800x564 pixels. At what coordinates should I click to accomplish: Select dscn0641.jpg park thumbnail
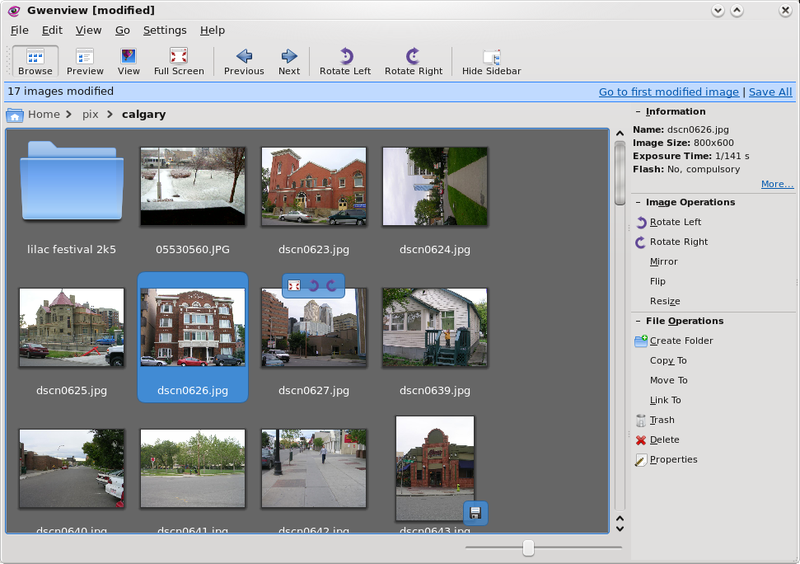193,469
